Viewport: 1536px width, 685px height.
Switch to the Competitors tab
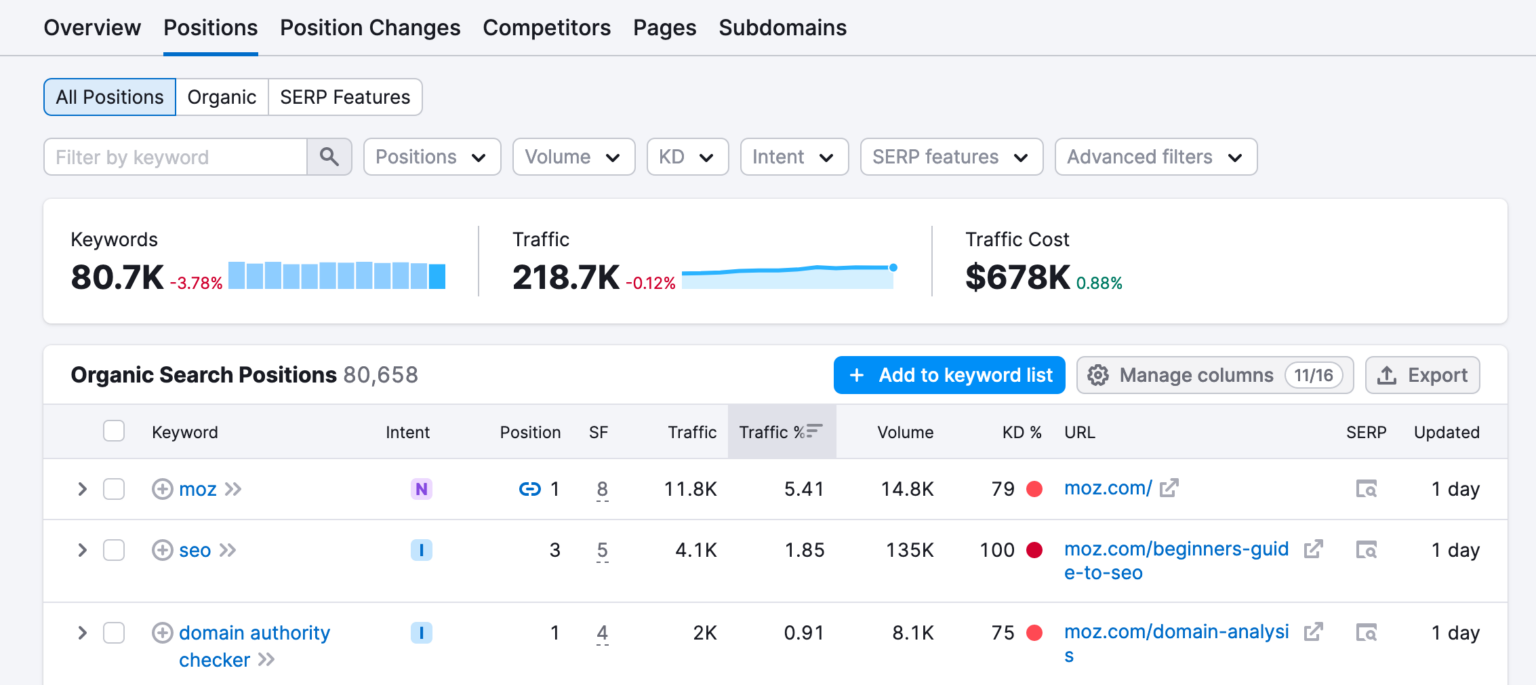547,28
